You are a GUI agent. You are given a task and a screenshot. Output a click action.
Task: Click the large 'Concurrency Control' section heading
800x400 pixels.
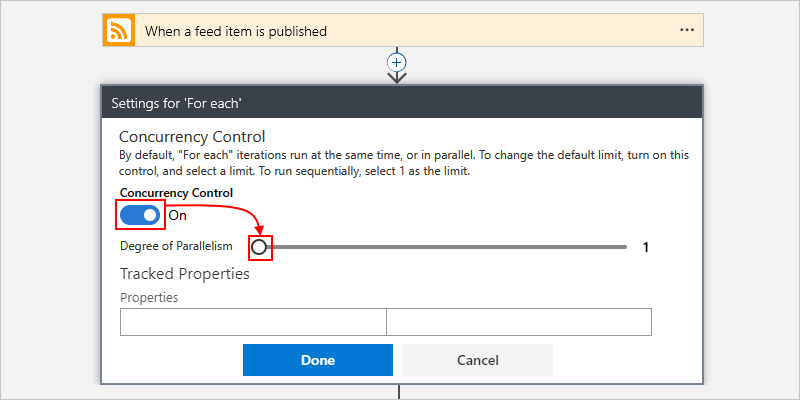click(x=192, y=137)
